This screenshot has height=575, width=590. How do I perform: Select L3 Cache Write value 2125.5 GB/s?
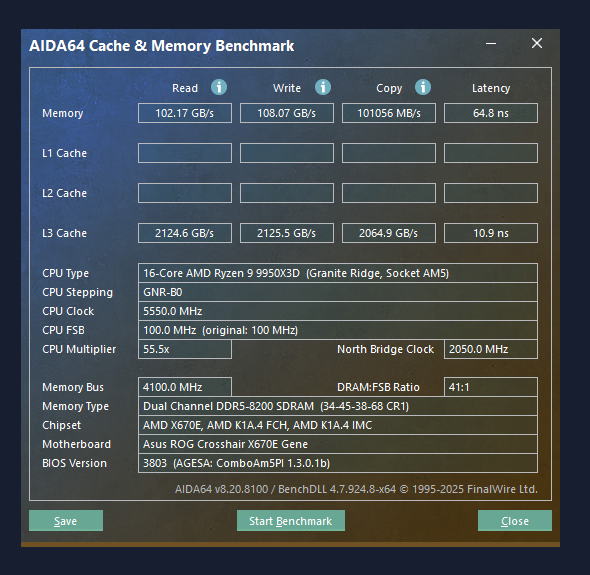click(x=287, y=233)
